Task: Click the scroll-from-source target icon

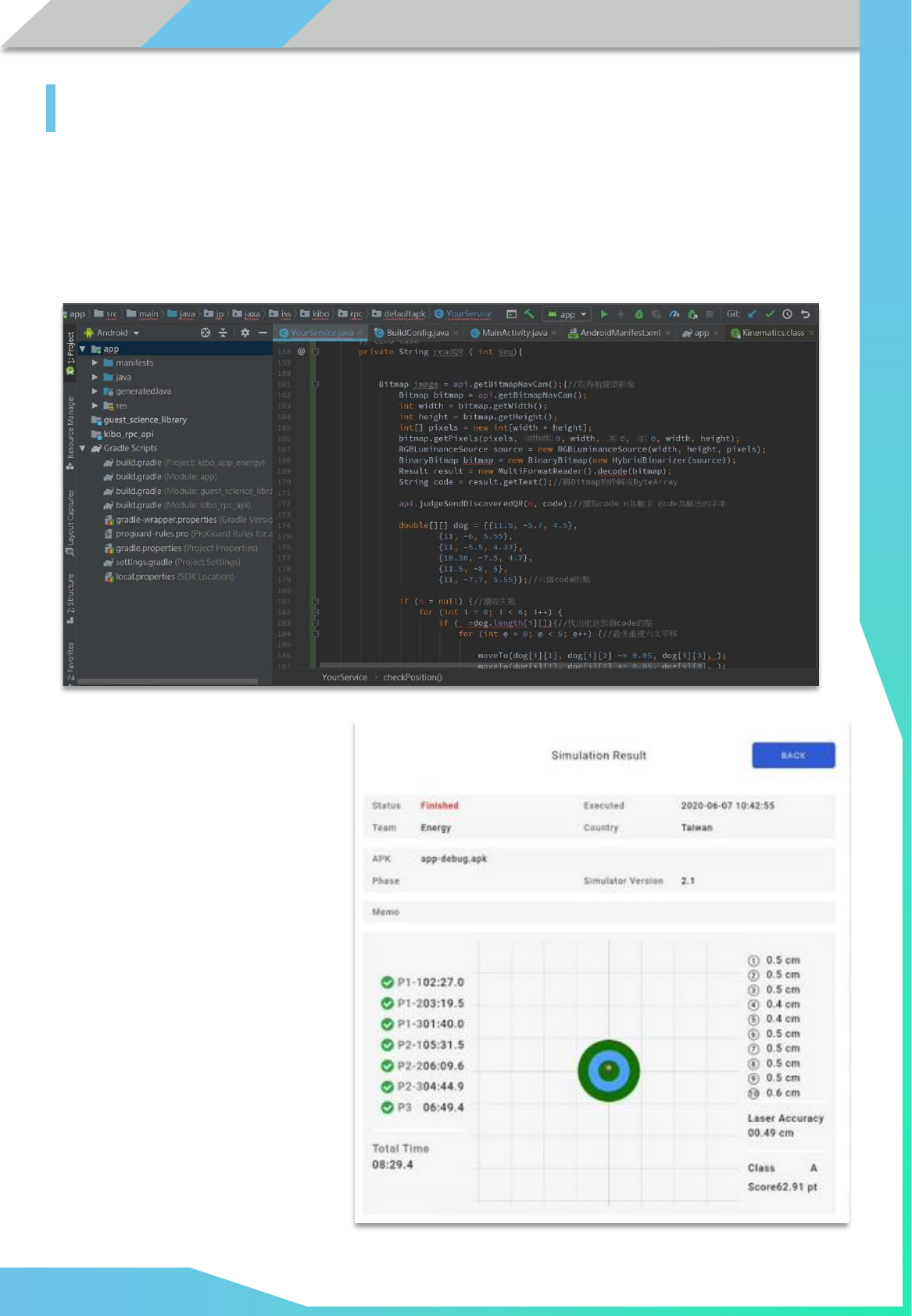Action: click(x=206, y=333)
